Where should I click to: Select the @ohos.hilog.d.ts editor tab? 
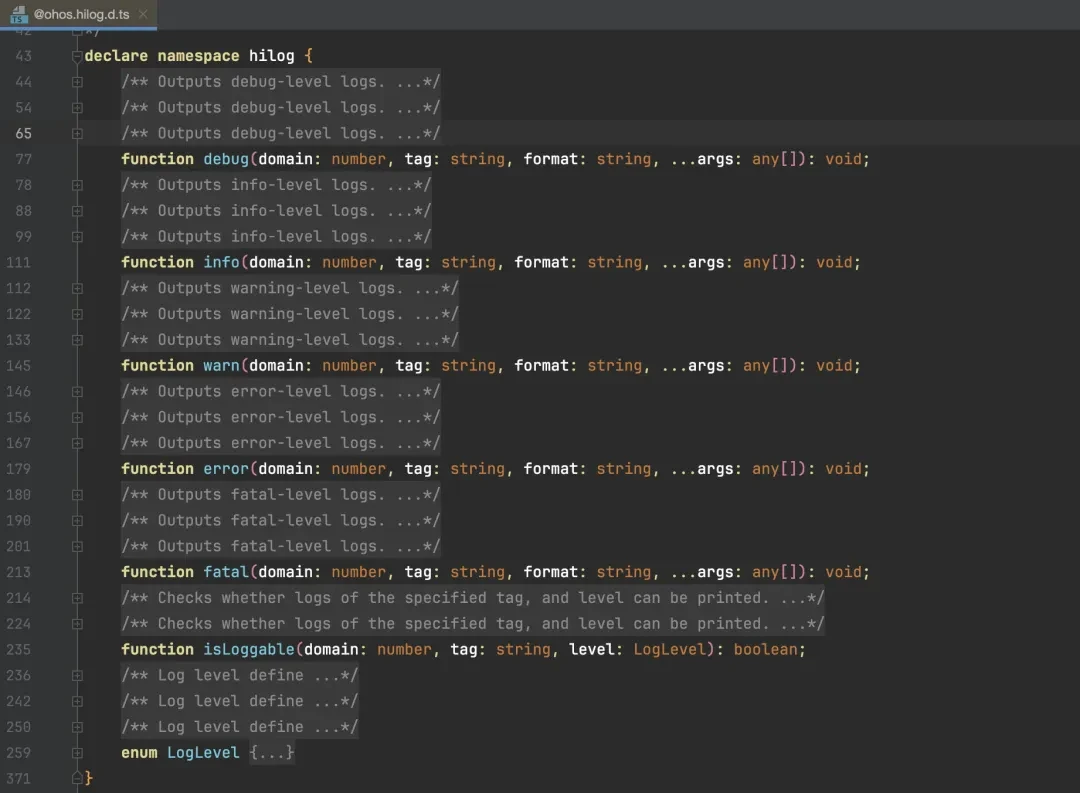tap(81, 15)
